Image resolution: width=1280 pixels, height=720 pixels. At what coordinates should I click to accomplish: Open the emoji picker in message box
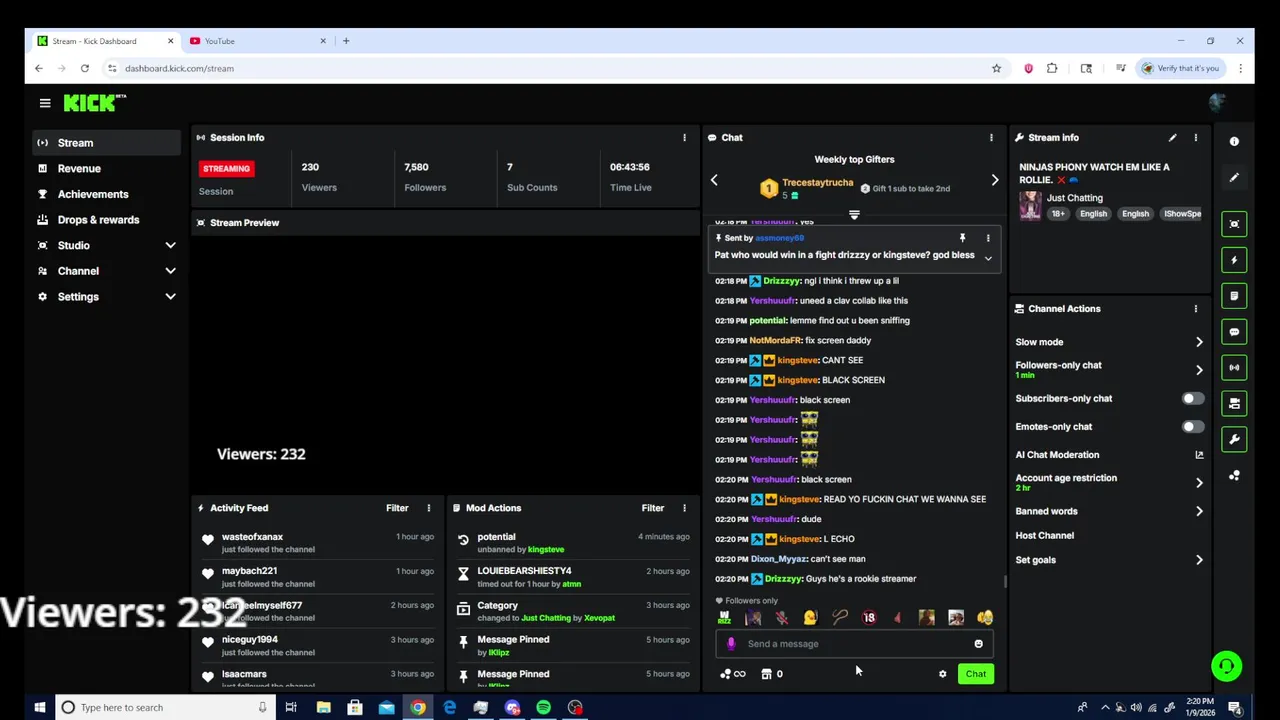point(978,644)
